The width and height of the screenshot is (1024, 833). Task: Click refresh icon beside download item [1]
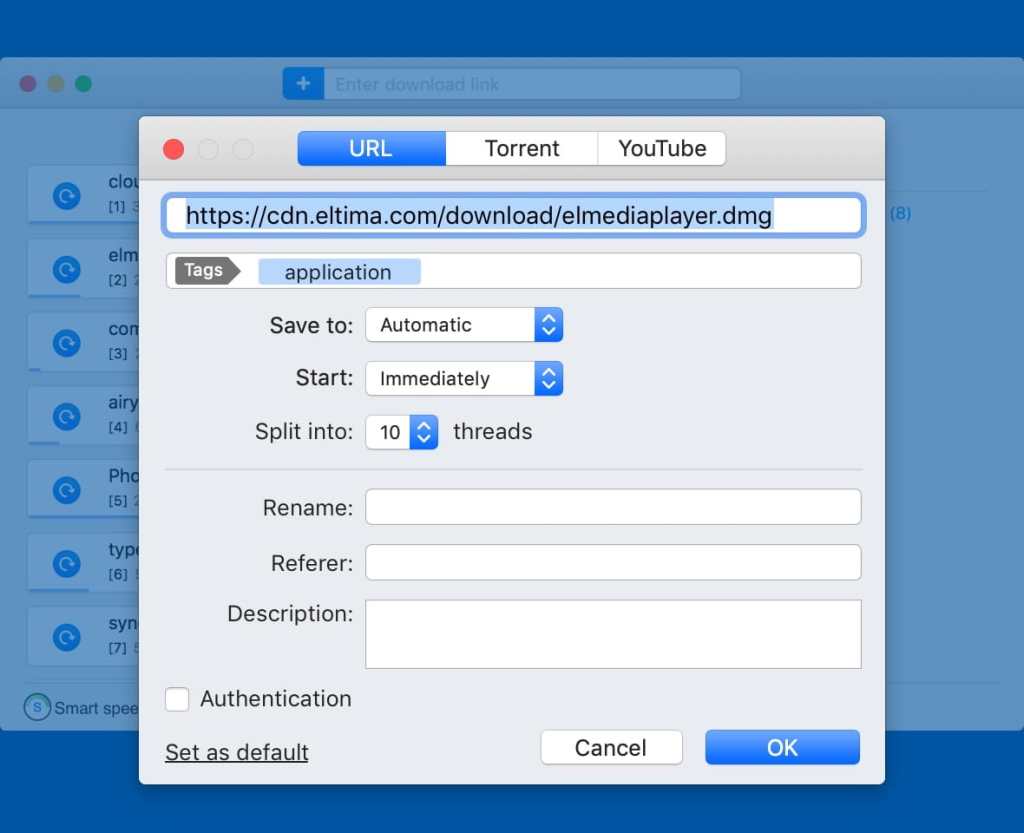pos(66,196)
